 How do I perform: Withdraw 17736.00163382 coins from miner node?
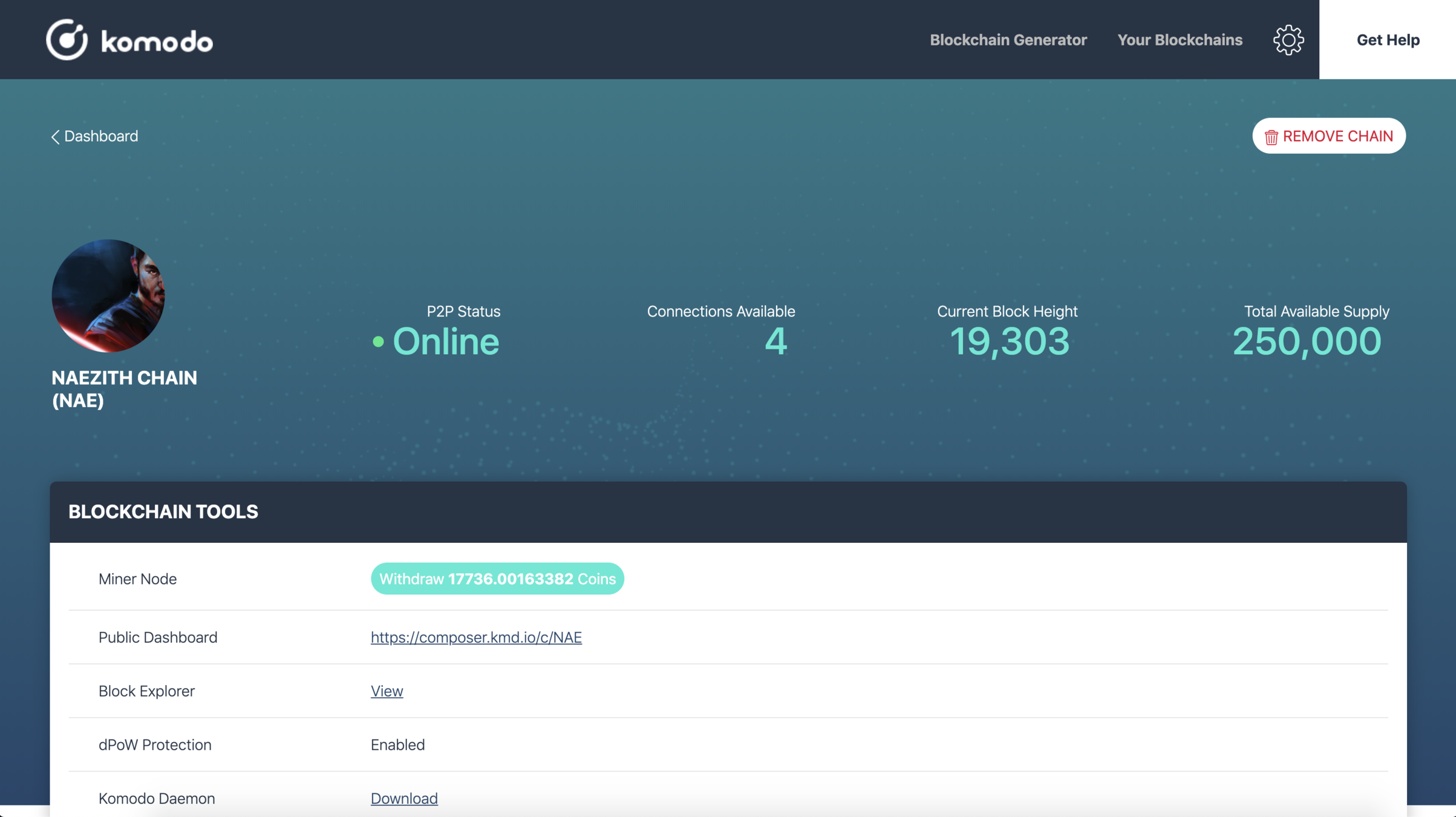497,579
